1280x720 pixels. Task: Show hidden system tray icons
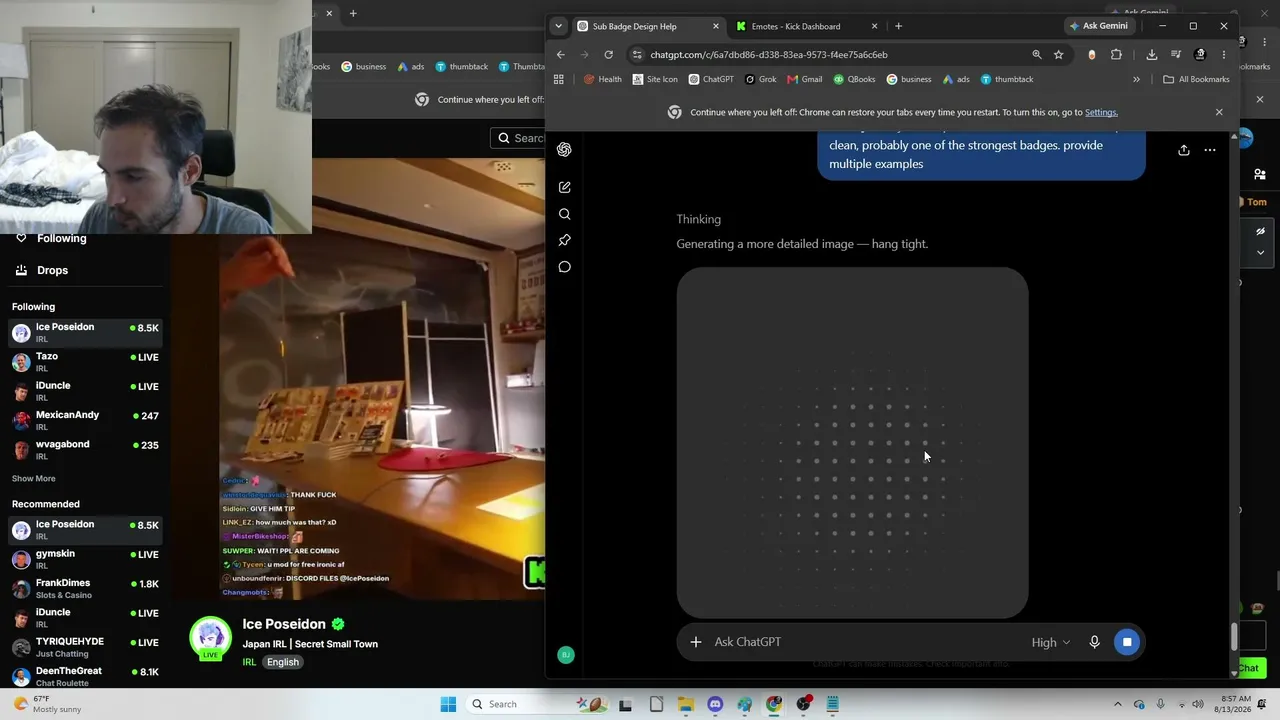point(1117,704)
